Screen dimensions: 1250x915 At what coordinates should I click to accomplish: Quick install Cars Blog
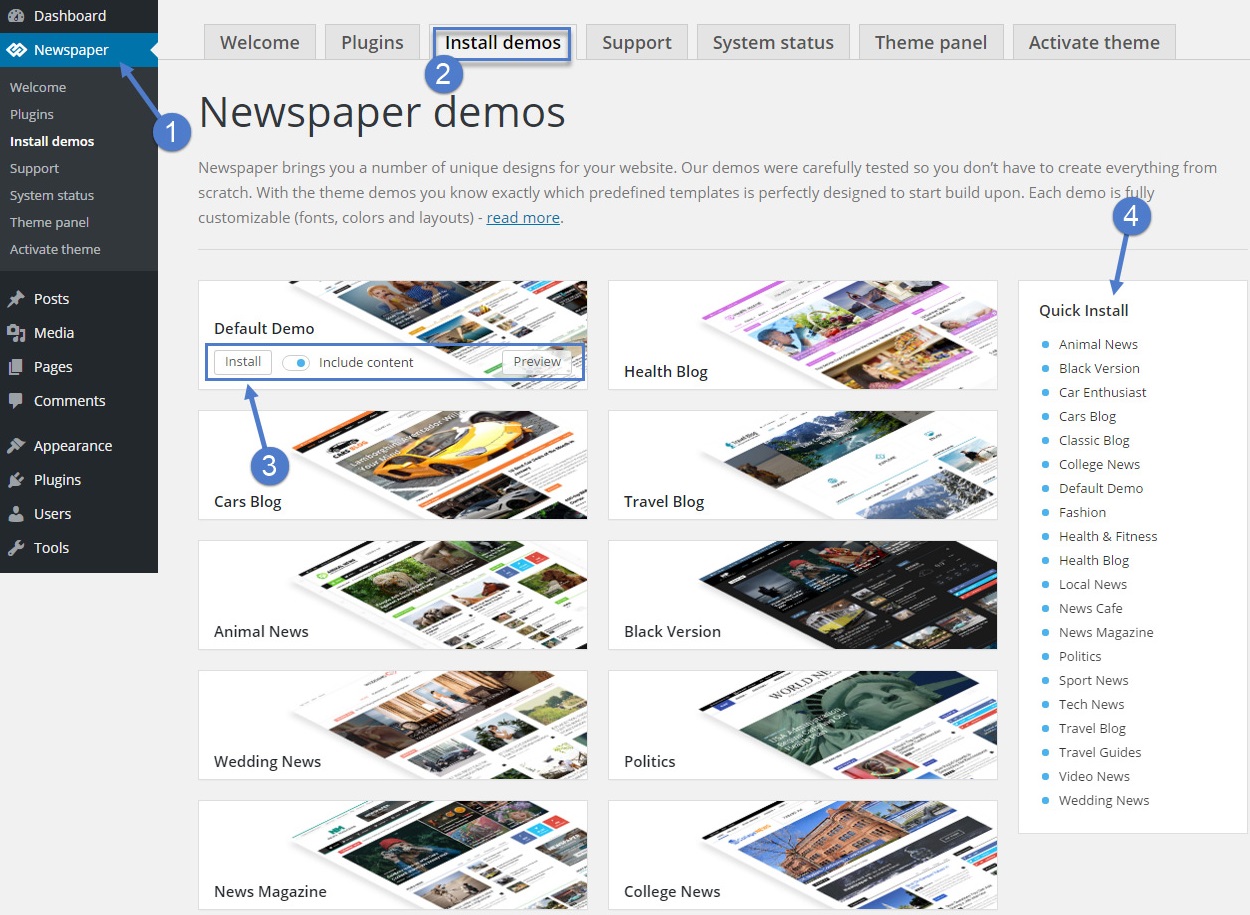pyautogui.click(x=1087, y=416)
